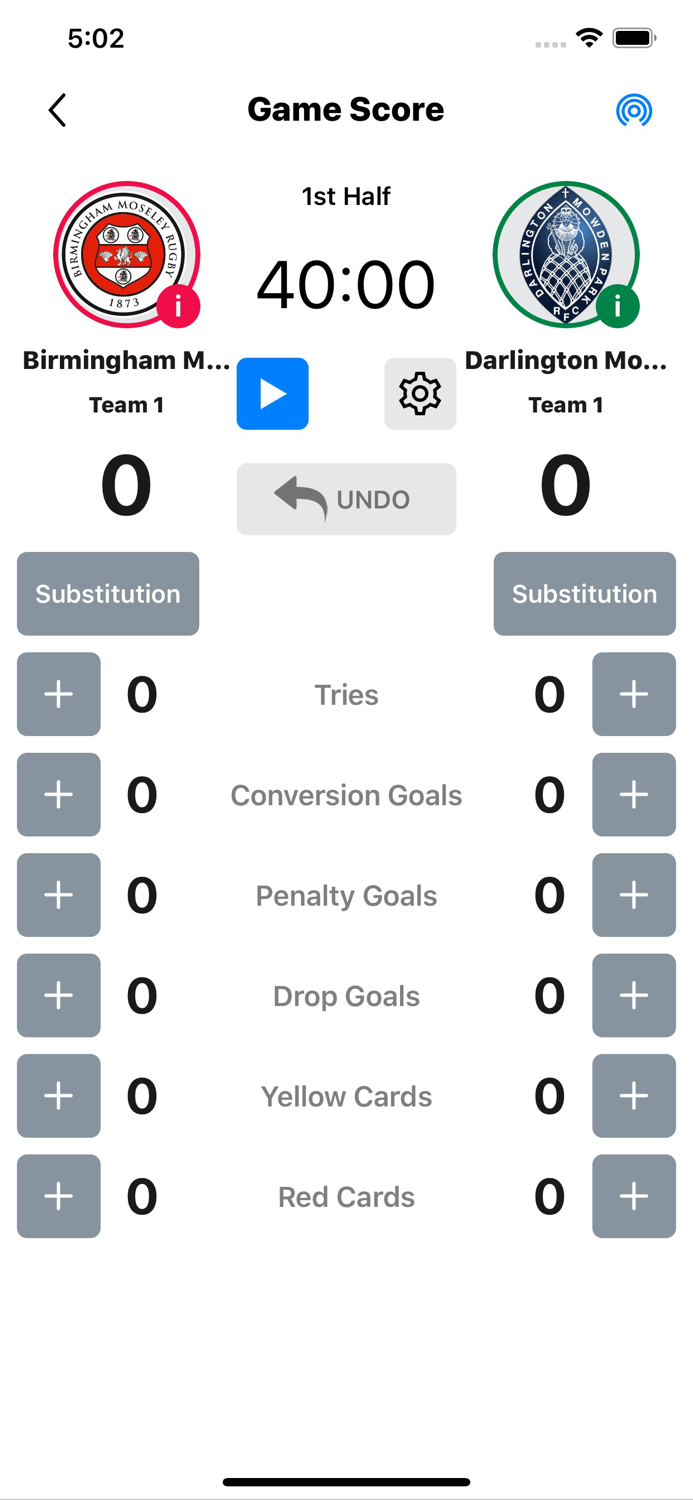Undo the last scoring action

point(346,499)
